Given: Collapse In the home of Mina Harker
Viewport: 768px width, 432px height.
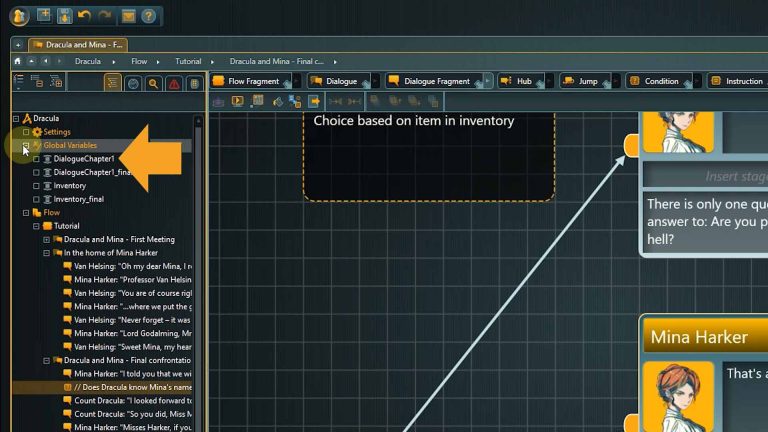Looking at the screenshot, I should tap(47, 253).
